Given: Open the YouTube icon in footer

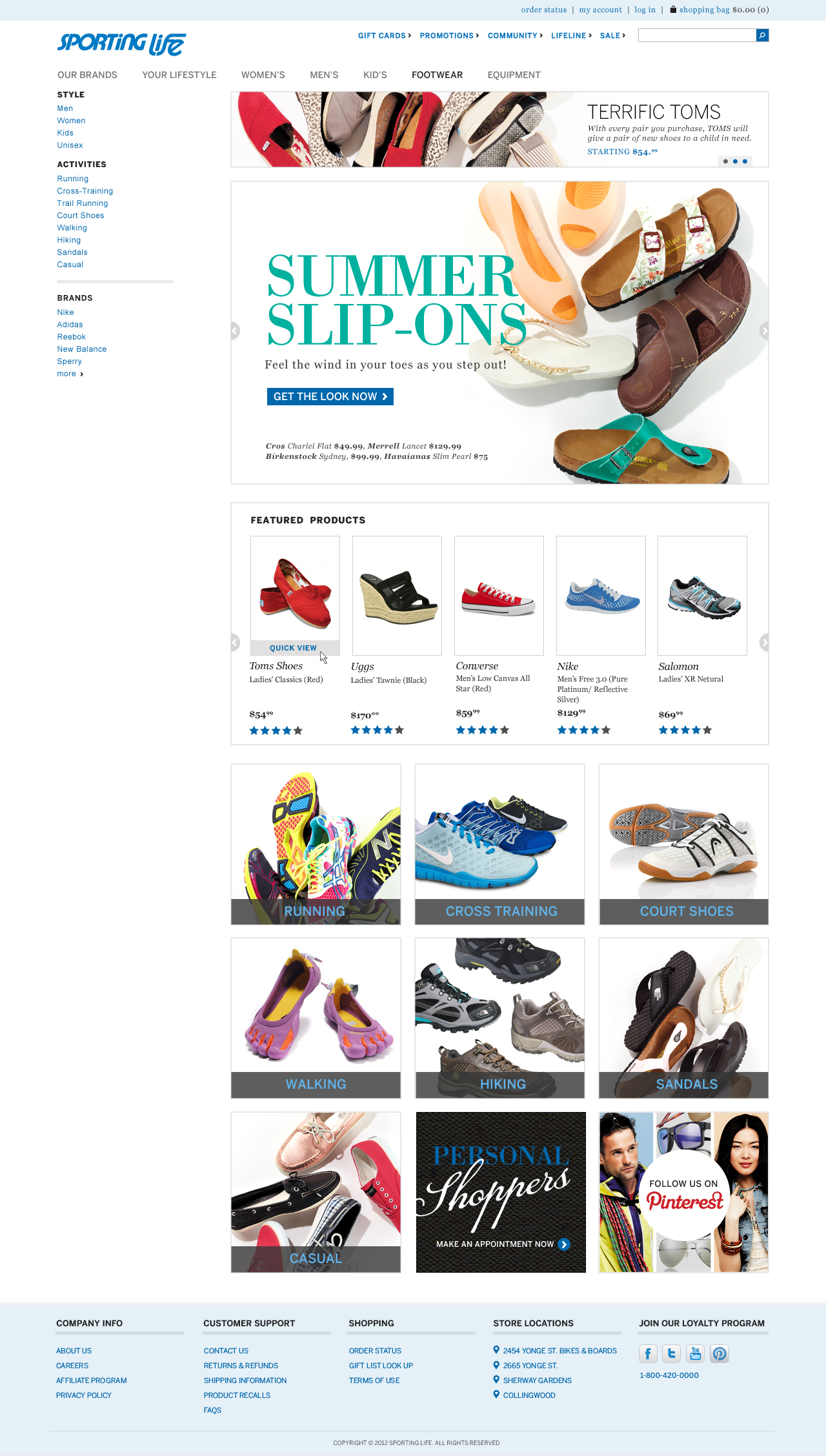Looking at the screenshot, I should click(x=696, y=1353).
